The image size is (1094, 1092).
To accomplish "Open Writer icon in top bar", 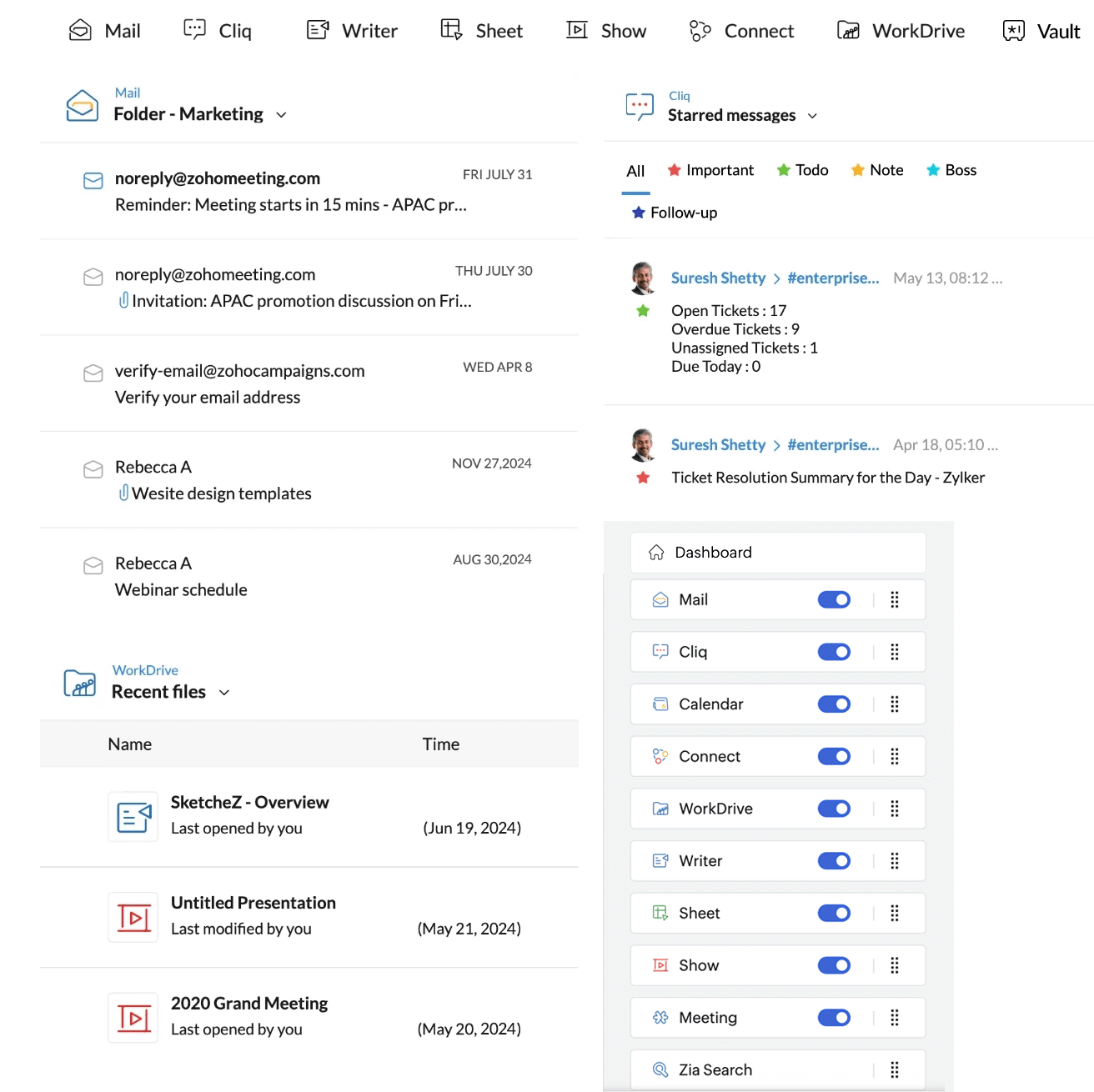I will click(x=318, y=30).
